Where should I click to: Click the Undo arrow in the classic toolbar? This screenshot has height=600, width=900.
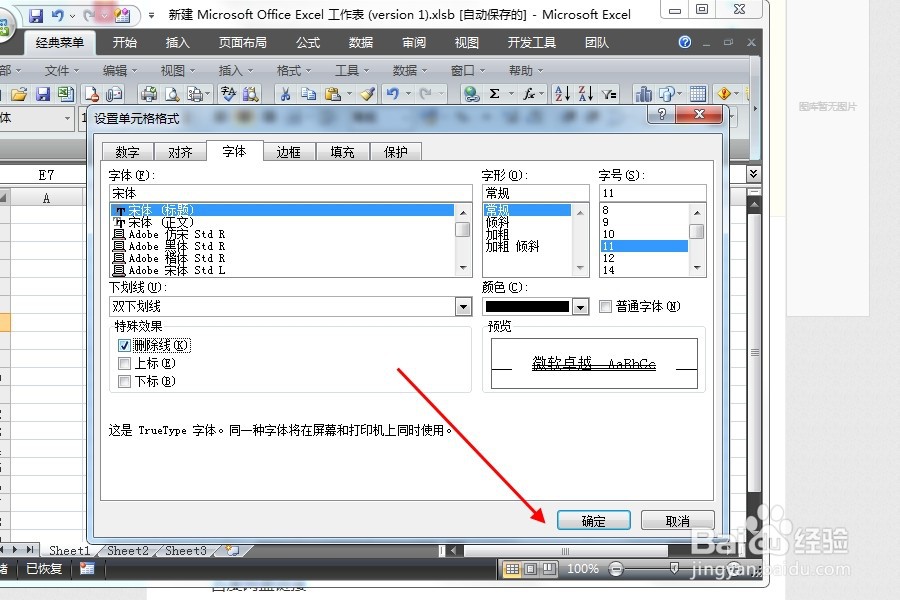(393, 94)
